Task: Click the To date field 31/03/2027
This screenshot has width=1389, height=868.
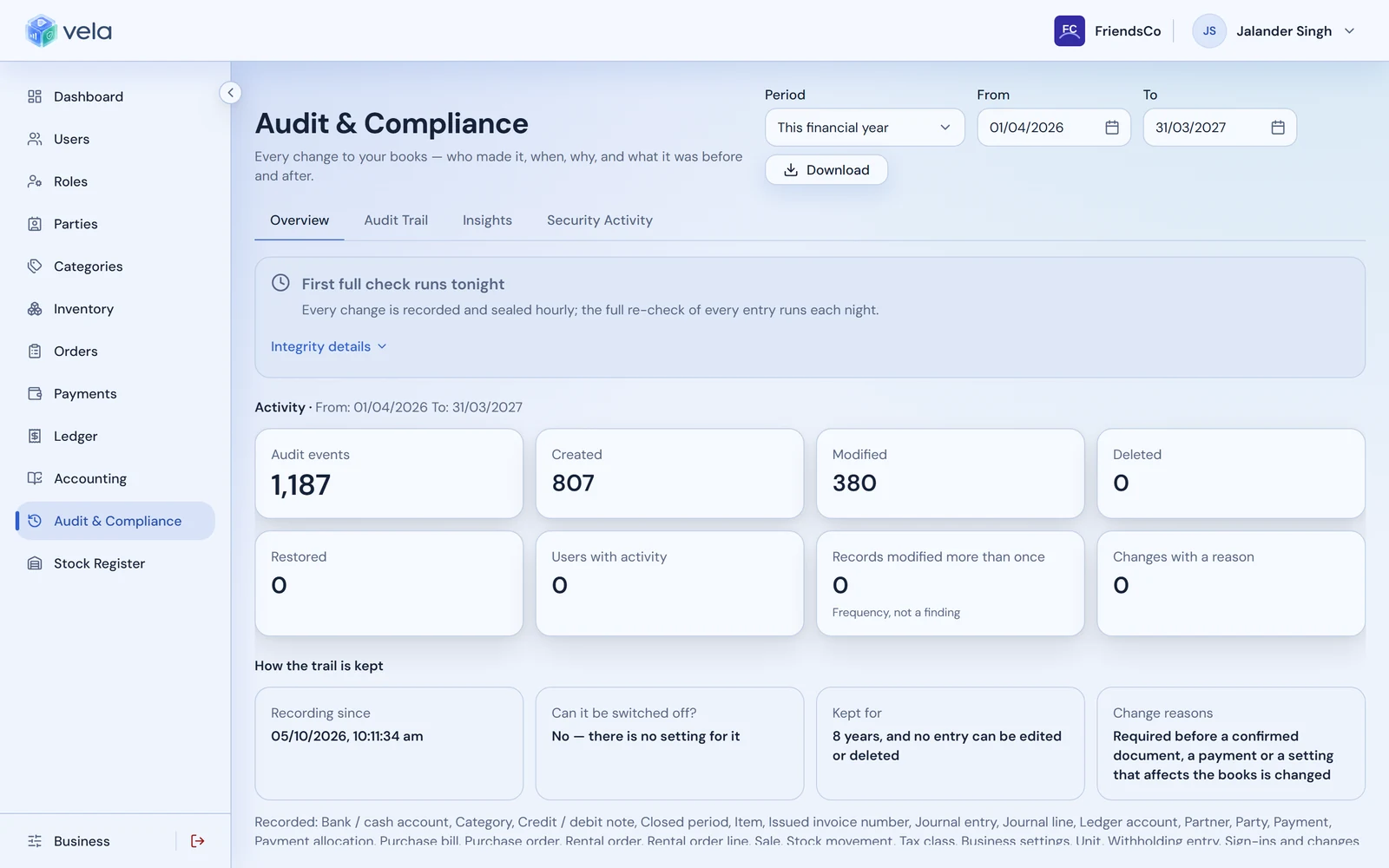Action: pos(1220,128)
